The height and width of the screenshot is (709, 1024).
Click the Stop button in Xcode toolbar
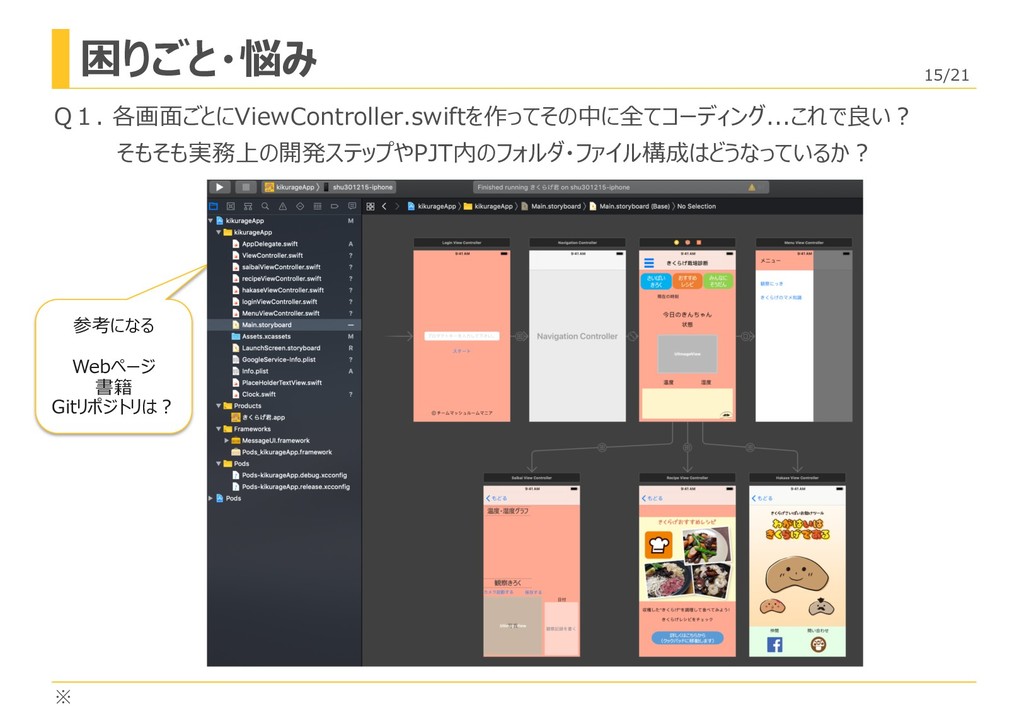coord(246,187)
